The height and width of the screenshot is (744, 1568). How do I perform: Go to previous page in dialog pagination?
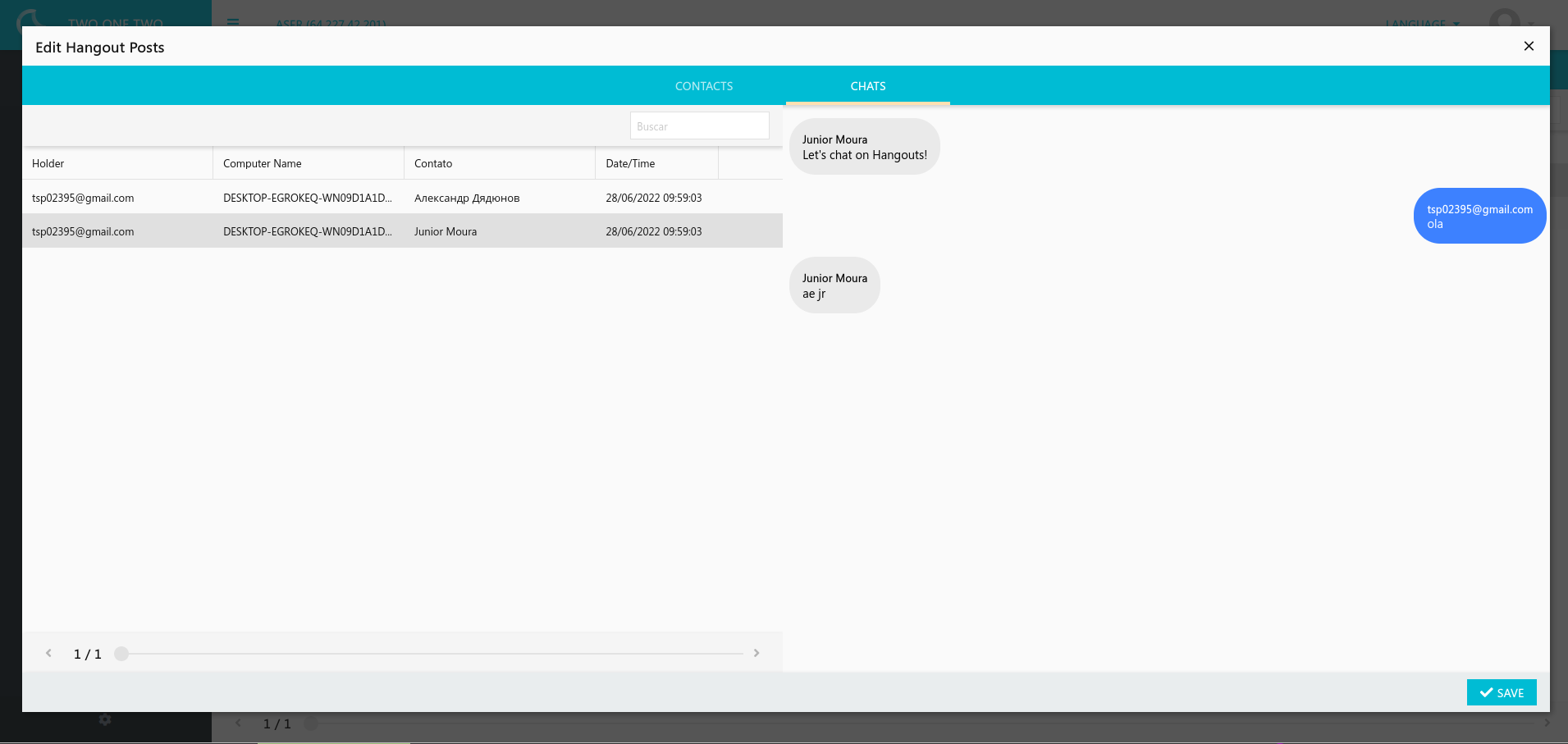(48, 653)
